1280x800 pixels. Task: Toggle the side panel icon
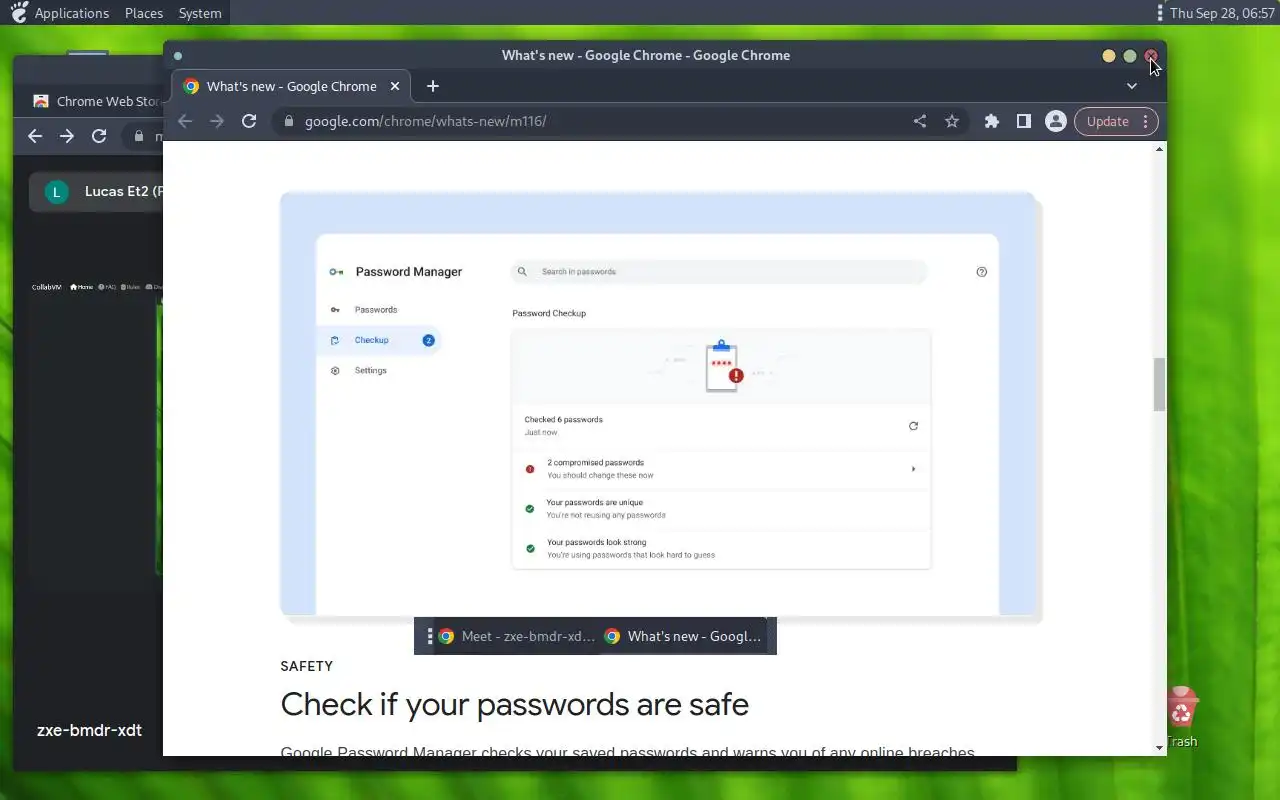click(1024, 121)
